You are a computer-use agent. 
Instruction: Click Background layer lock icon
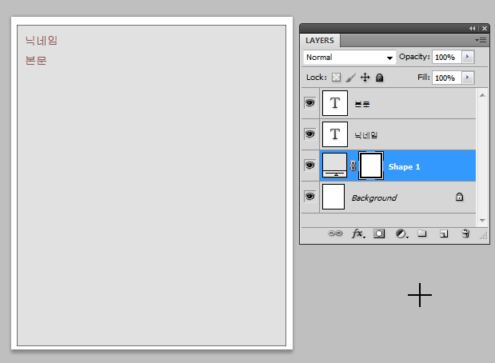pyautogui.click(x=459, y=197)
